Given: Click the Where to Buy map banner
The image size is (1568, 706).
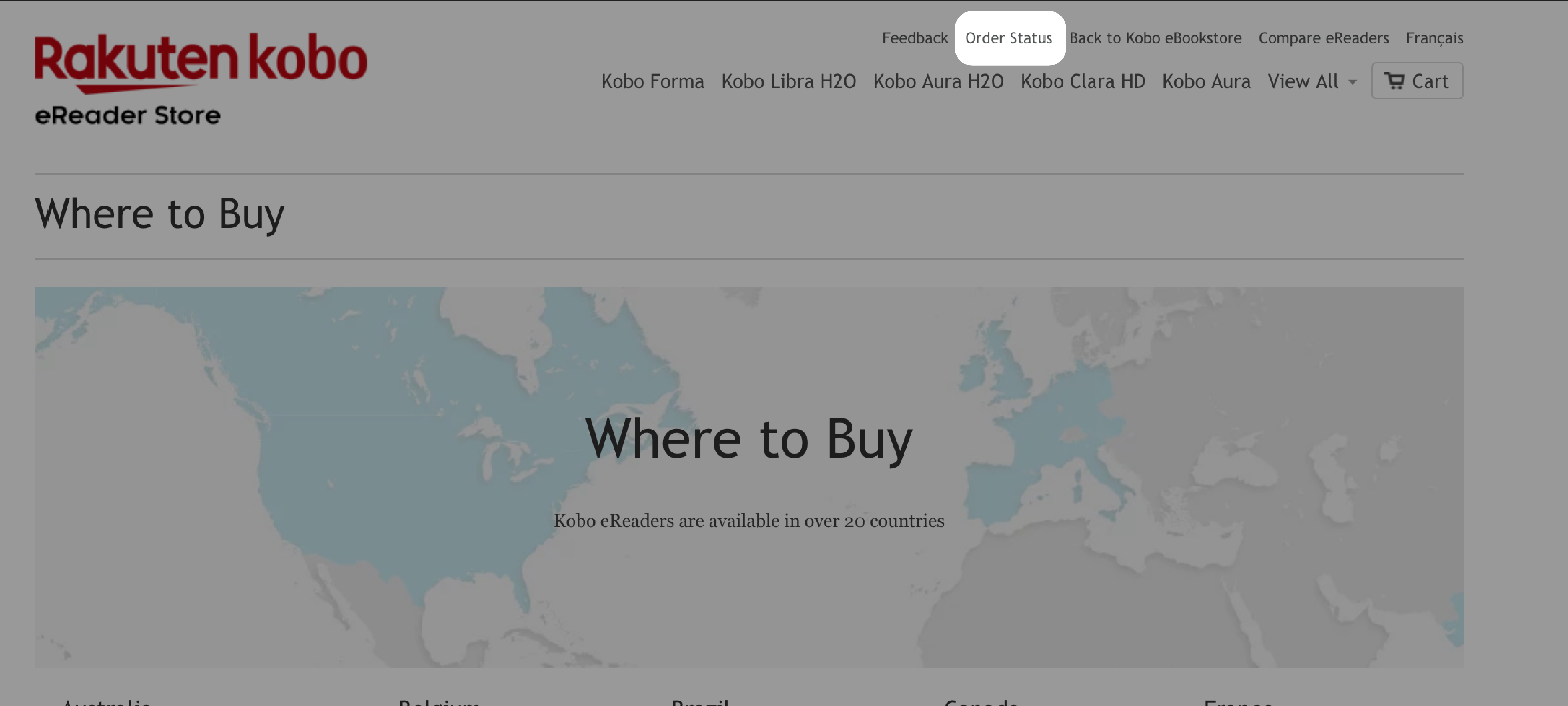Looking at the screenshot, I should pos(749,478).
